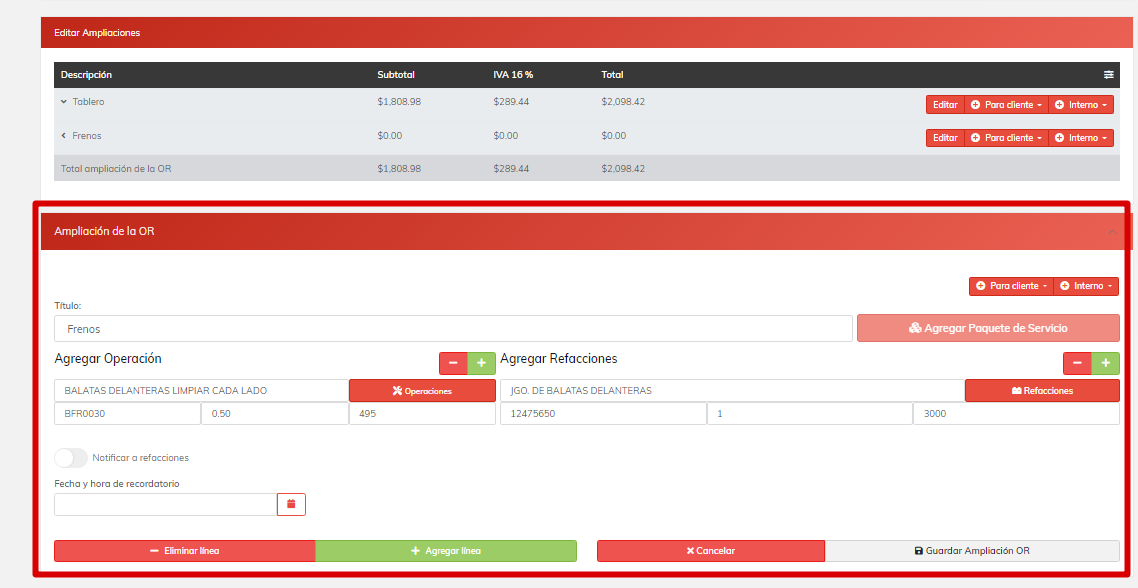
Task: Toggle the Notificar a refacciones switch
Action: [x=71, y=458]
